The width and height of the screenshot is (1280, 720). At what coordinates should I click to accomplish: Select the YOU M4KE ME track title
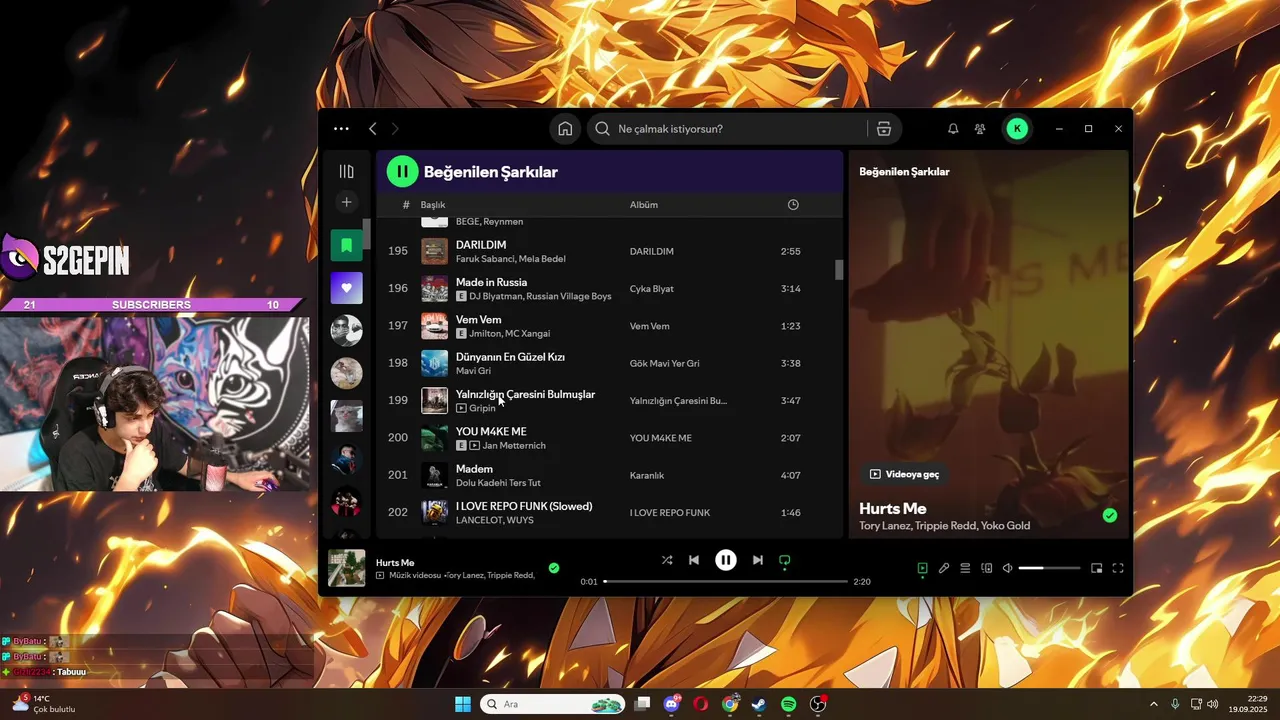tap(491, 432)
